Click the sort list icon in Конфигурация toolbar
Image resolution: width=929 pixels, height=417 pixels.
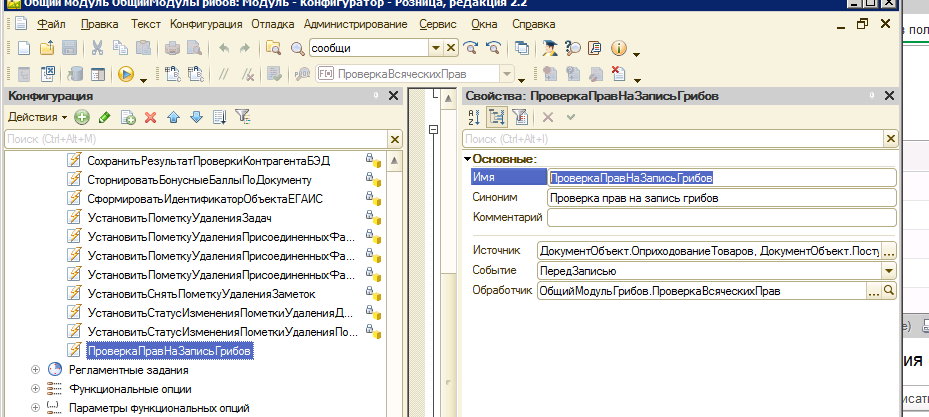[220, 117]
